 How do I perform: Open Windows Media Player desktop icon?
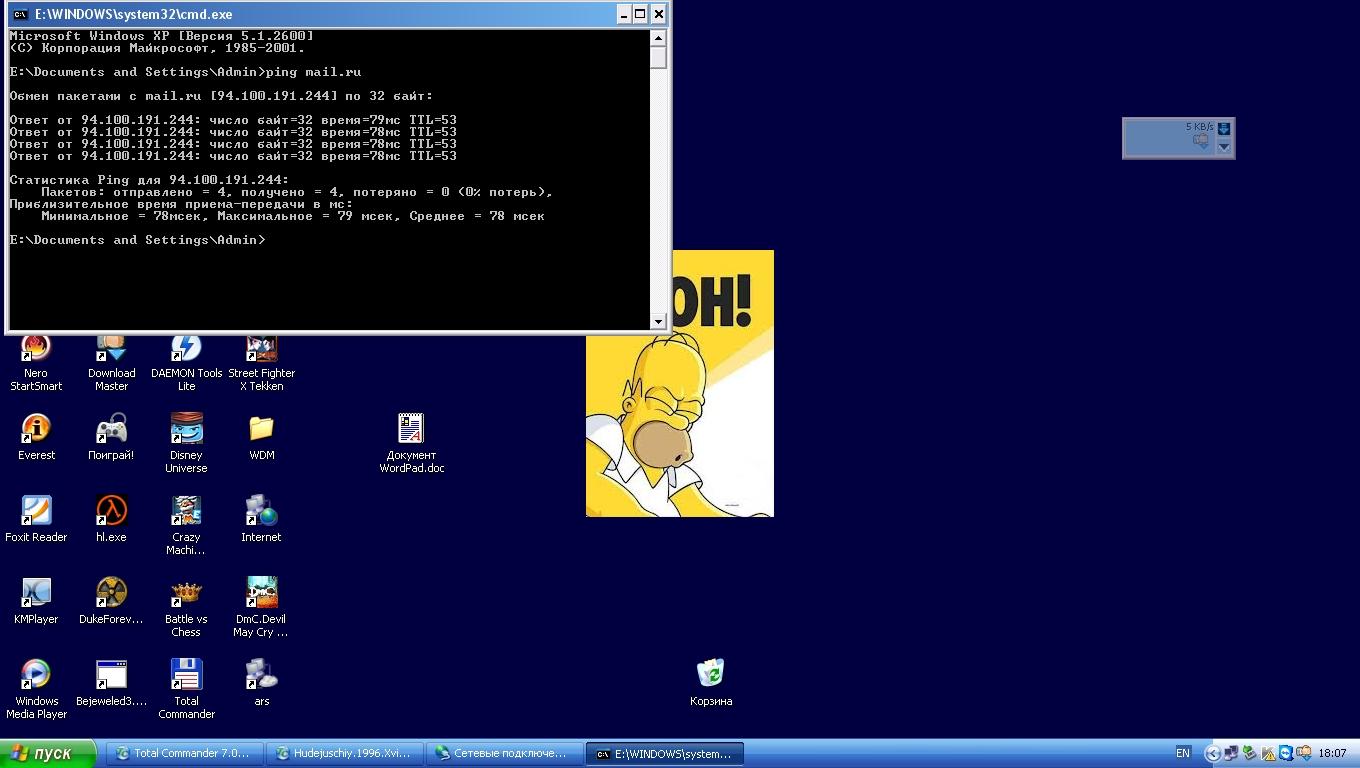(36, 689)
